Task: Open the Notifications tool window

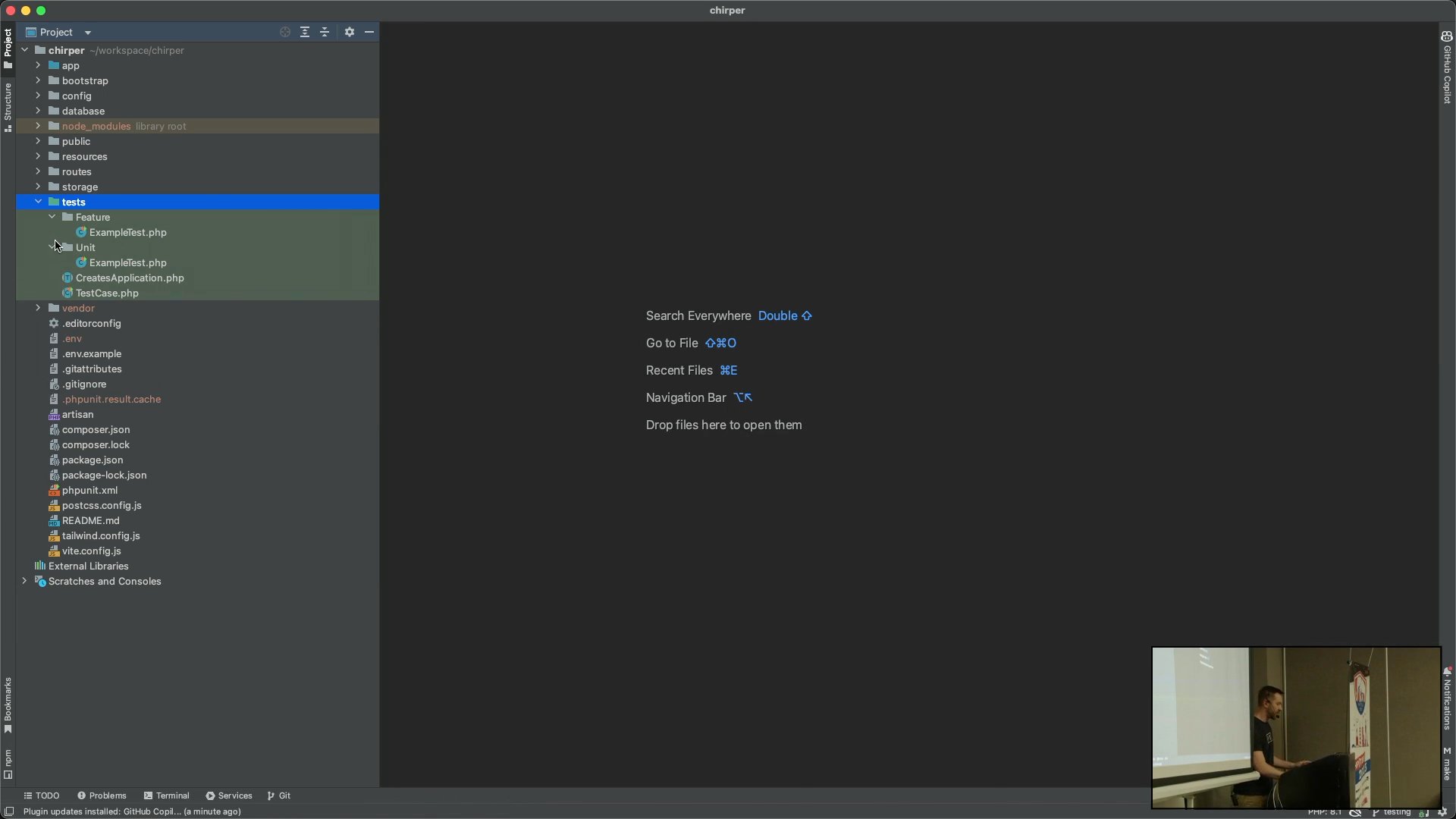Action: coord(1447,699)
